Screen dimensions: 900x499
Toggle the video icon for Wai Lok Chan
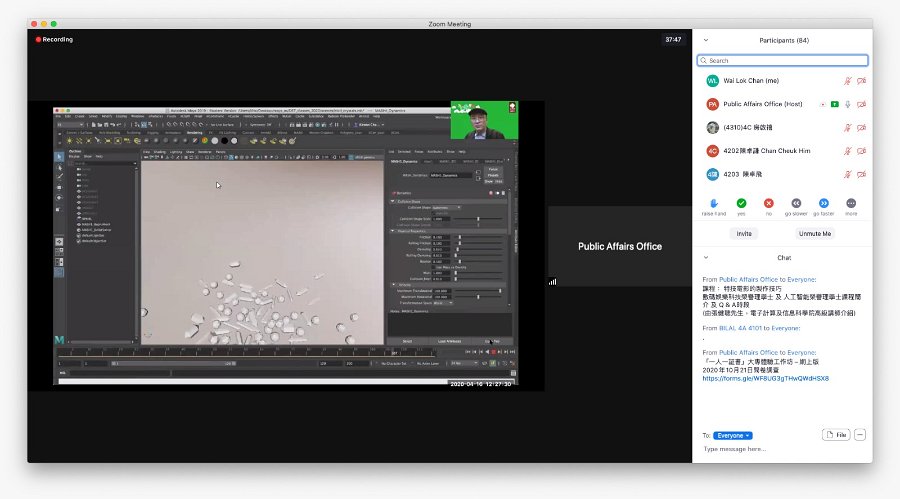(x=862, y=81)
